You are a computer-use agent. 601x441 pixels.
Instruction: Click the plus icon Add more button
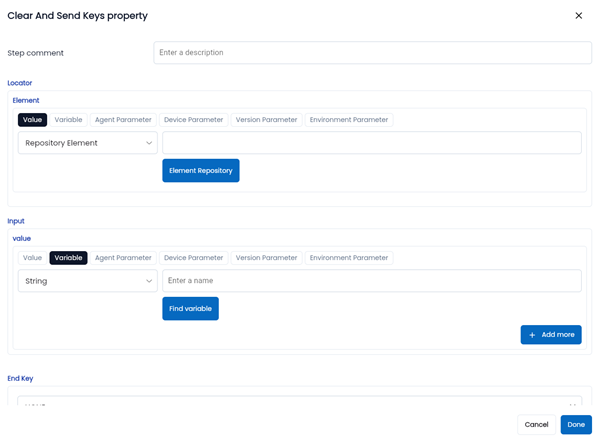[551, 335]
